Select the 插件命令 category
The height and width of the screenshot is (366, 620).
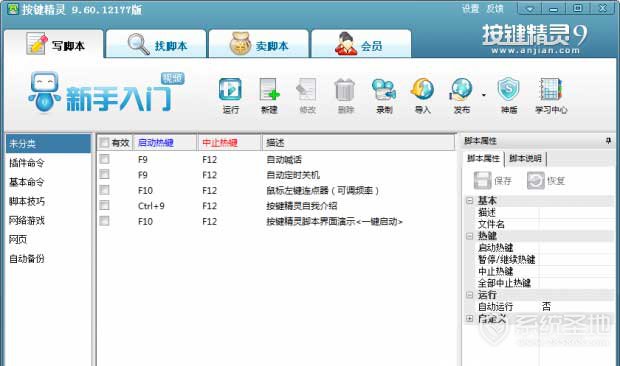click(48, 162)
